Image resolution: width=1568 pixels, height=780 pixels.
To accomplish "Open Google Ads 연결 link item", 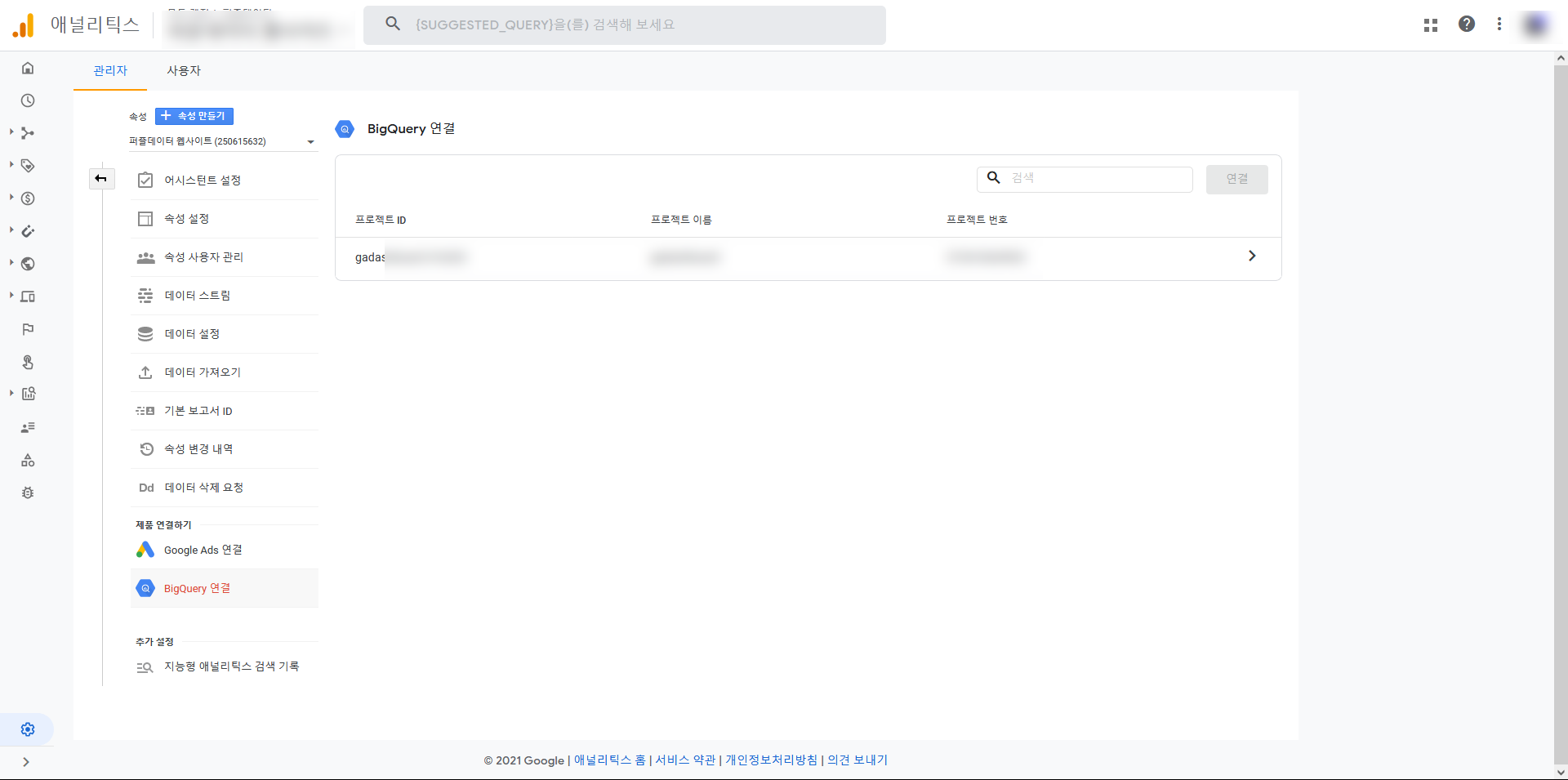I will pyautogui.click(x=225, y=550).
